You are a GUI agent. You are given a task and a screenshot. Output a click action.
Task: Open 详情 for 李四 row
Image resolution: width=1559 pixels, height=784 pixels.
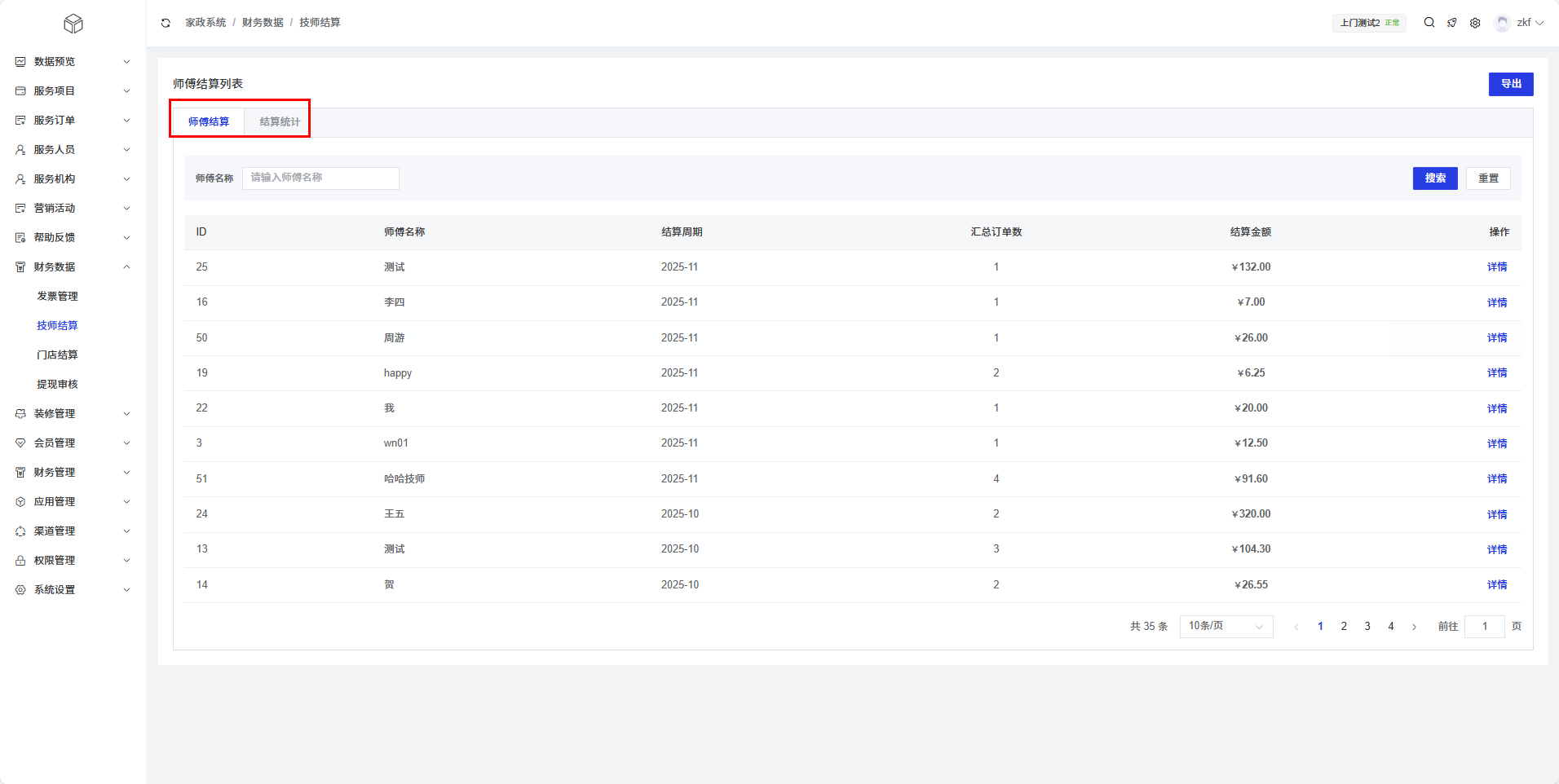[1497, 302]
